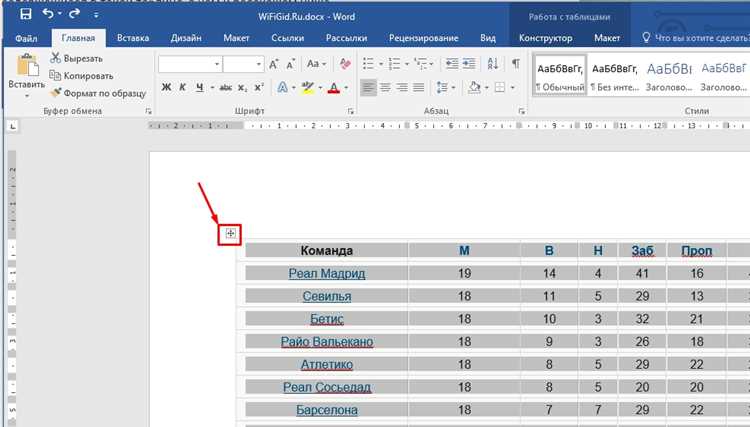This screenshot has height=427, width=750.
Task: Click the Копировать button
Action: click(x=82, y=76)
